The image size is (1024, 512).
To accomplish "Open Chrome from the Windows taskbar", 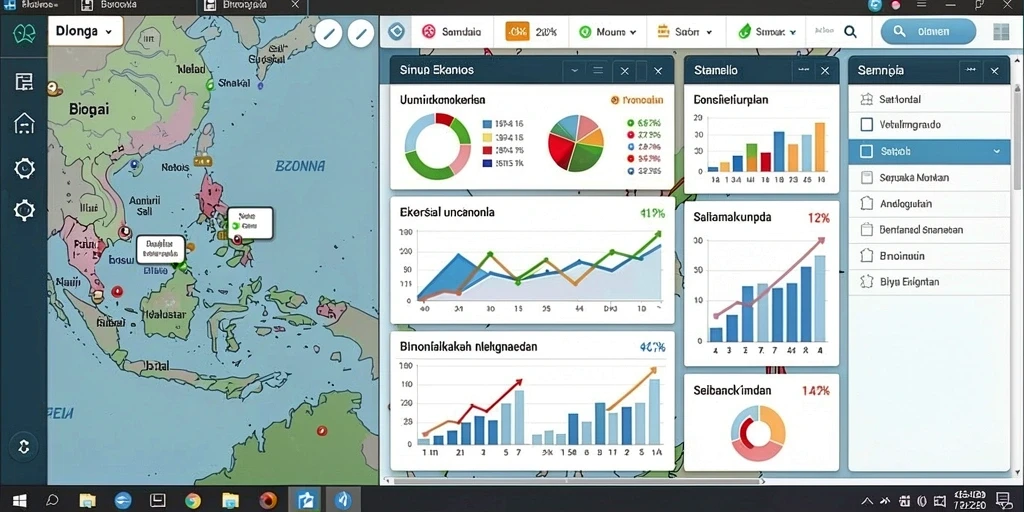I will (x=193, y=500).
